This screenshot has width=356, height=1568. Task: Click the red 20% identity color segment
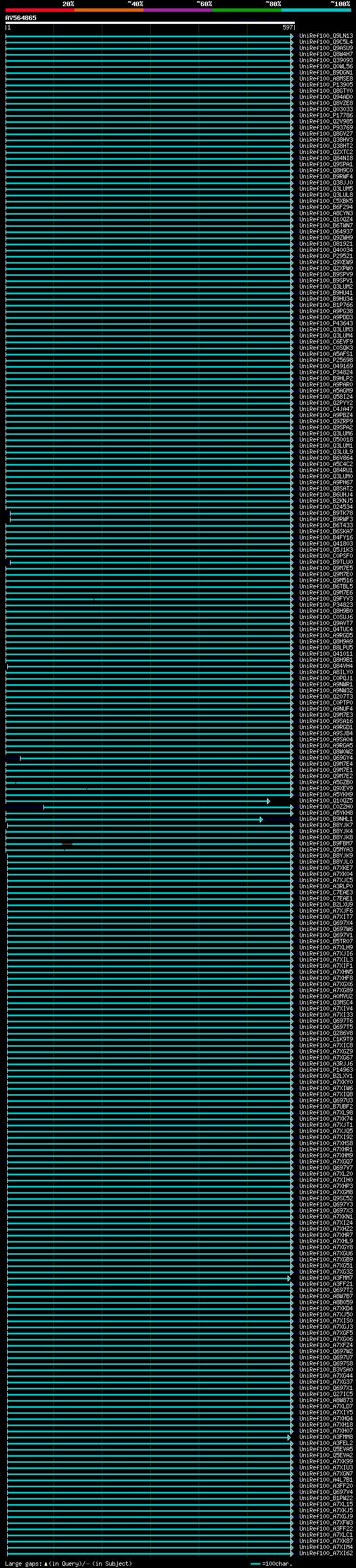pos(40,10)
